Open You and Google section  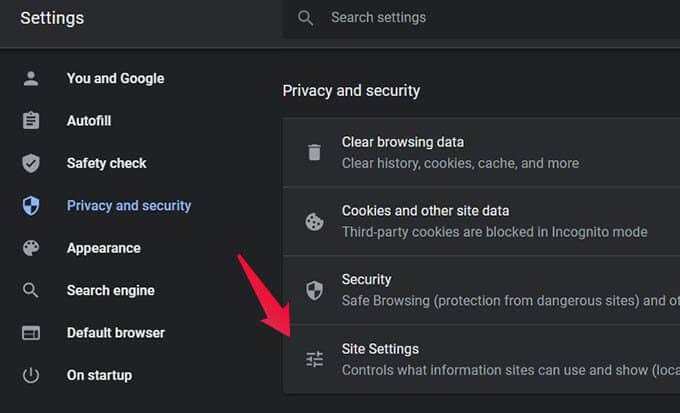pyautogui.click(x=115, y=79)
